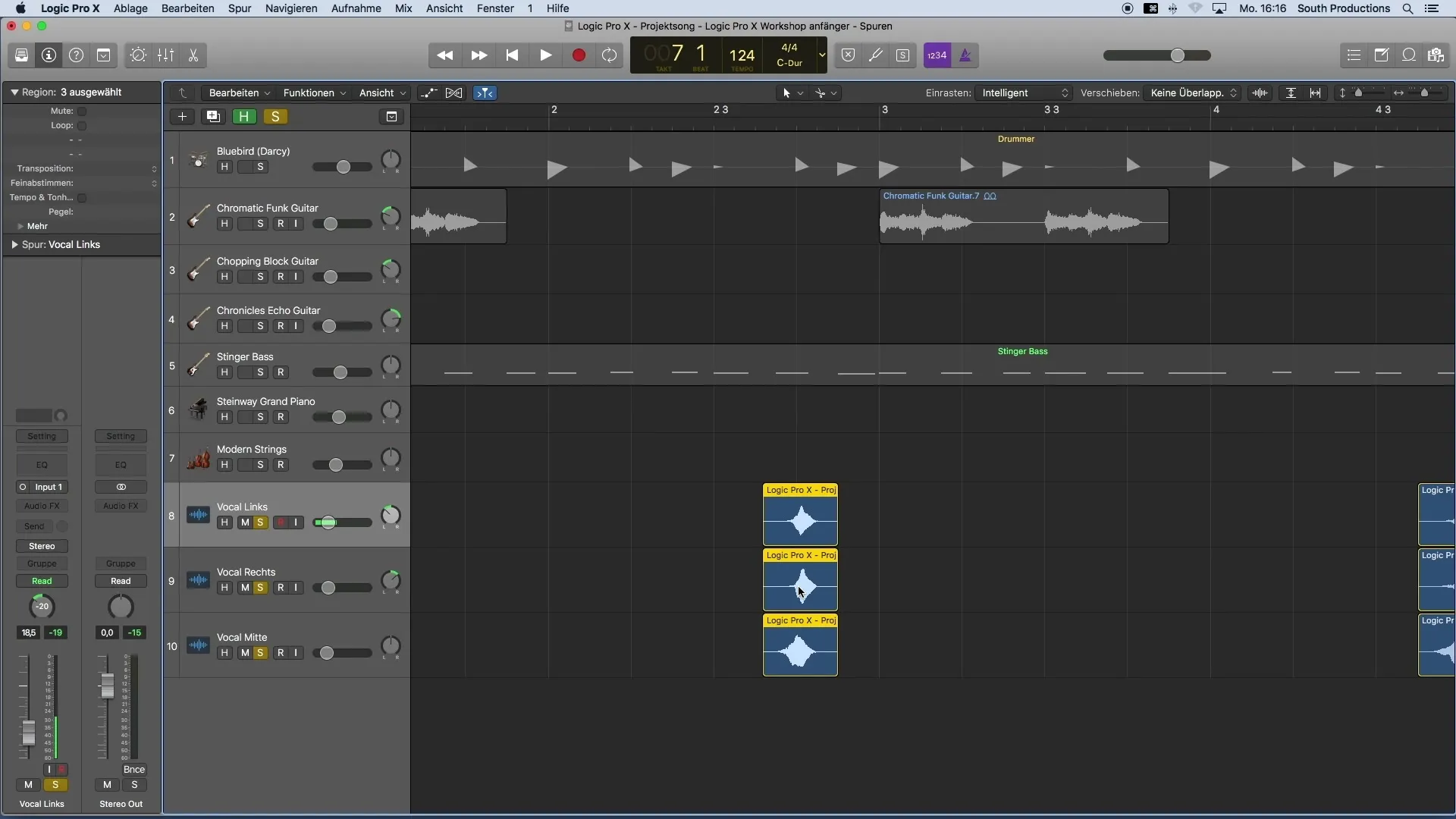Image resolution: width=1456 pixels, height=819 pixels.
Task: Expand the Spur: Vocal Links section
Action: [14, 245]
